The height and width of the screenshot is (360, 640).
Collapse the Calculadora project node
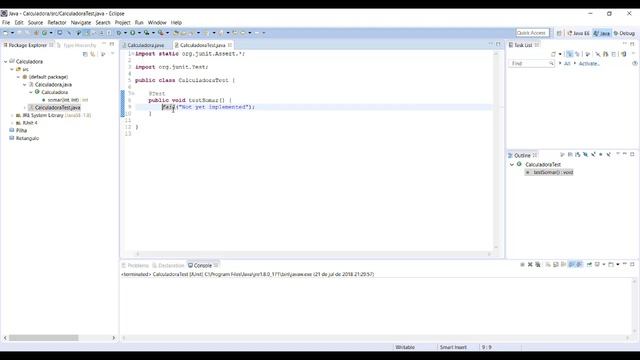pos(6,61)
